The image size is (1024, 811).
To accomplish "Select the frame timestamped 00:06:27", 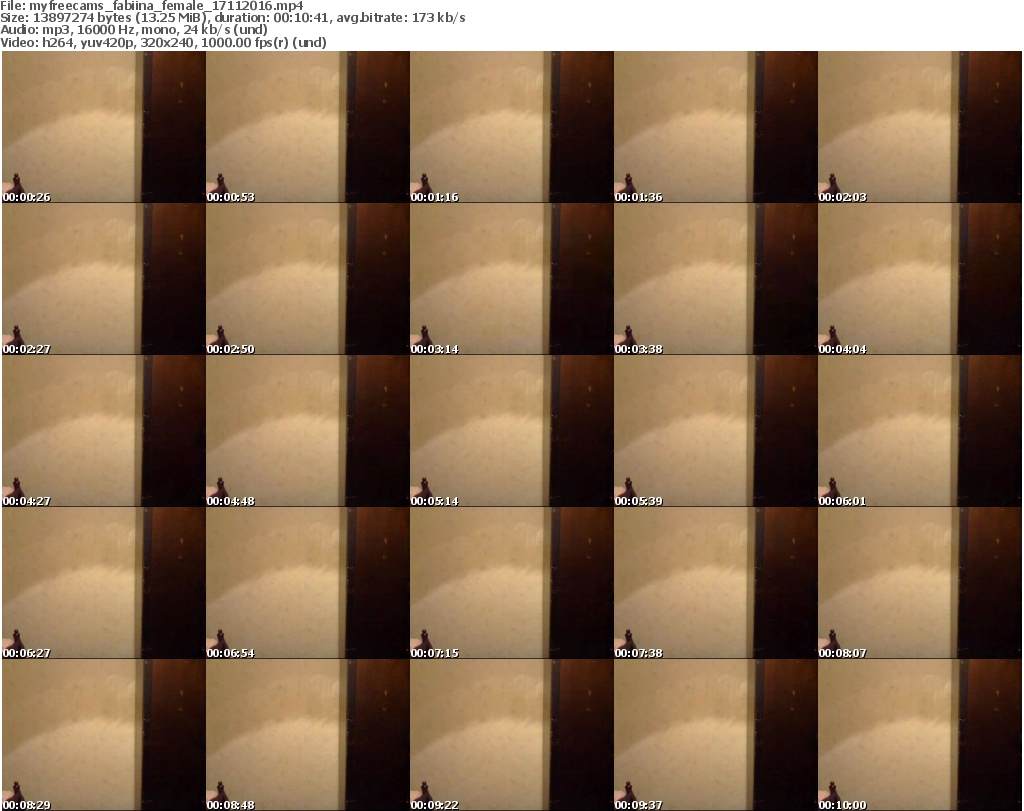I will (104, 583).
